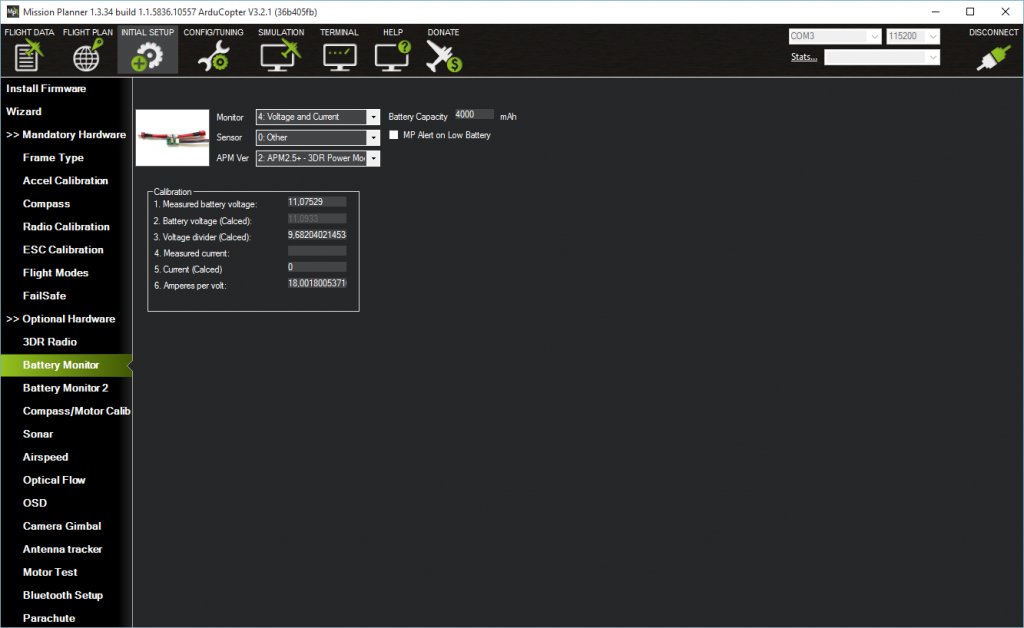Click the Disconnect plug icon
This screenshot has height=628, width=1024.
coord(993,57)
